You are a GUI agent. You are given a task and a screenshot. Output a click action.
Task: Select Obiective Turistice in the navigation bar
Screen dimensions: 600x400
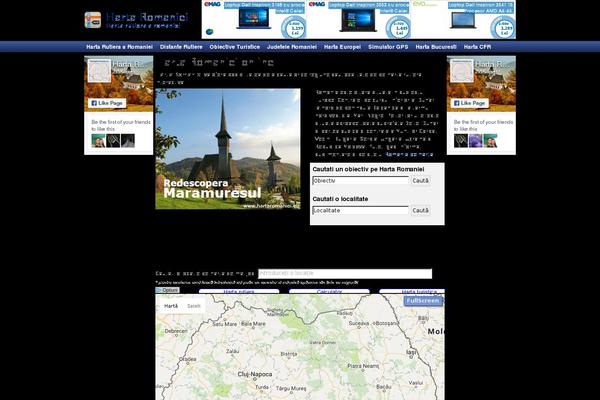[235, 47]
